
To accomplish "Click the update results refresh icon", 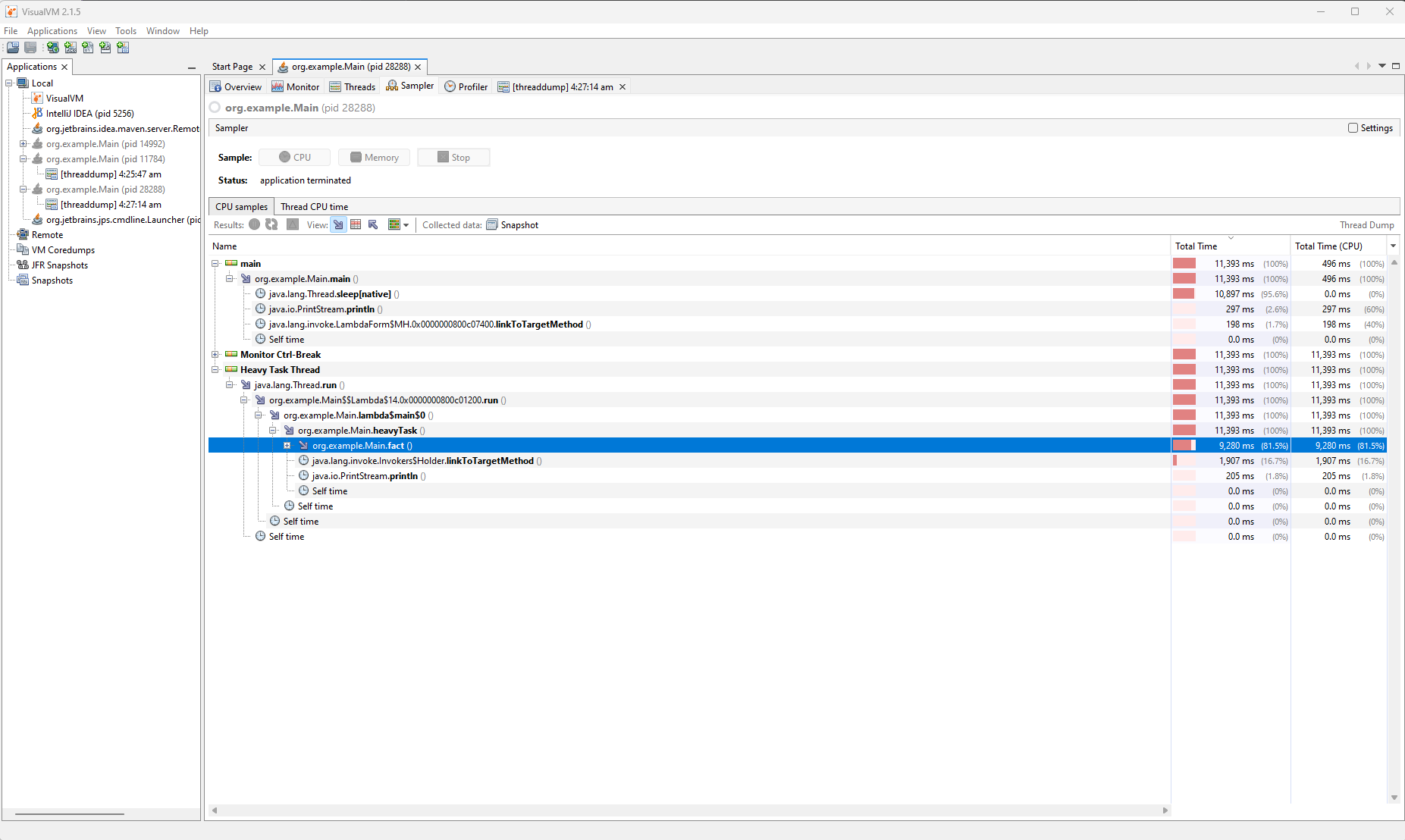I will (x=271, y=224).
